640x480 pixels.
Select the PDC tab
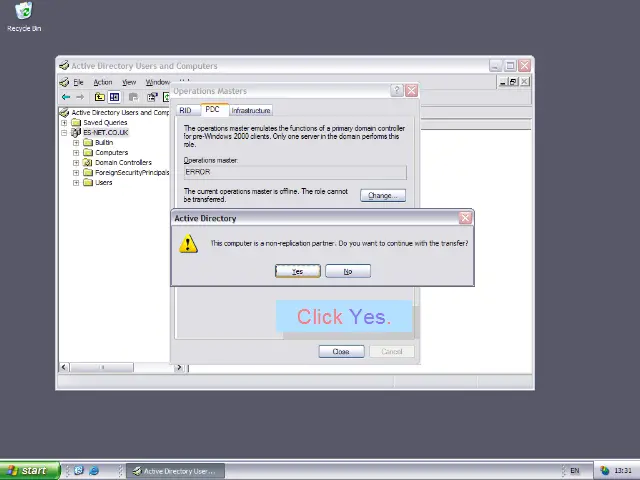click(x=213, y=109)
